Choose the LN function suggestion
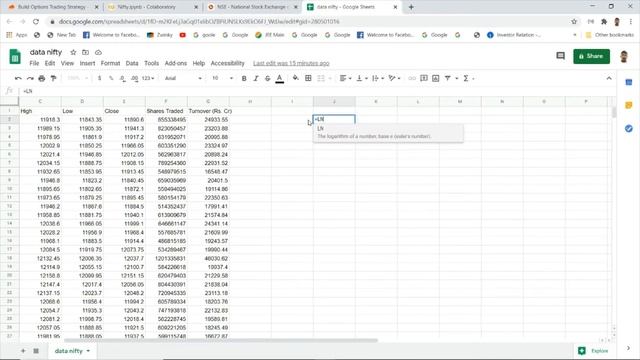The height and width of the screenshot is (360, 640). click(388, 133)
